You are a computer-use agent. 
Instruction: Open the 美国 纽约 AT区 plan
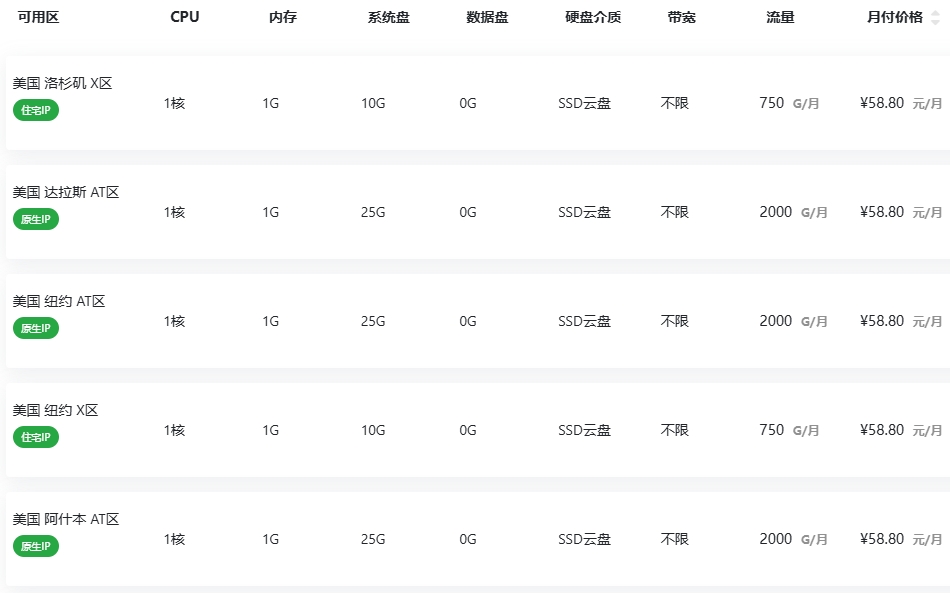(478, 321)
